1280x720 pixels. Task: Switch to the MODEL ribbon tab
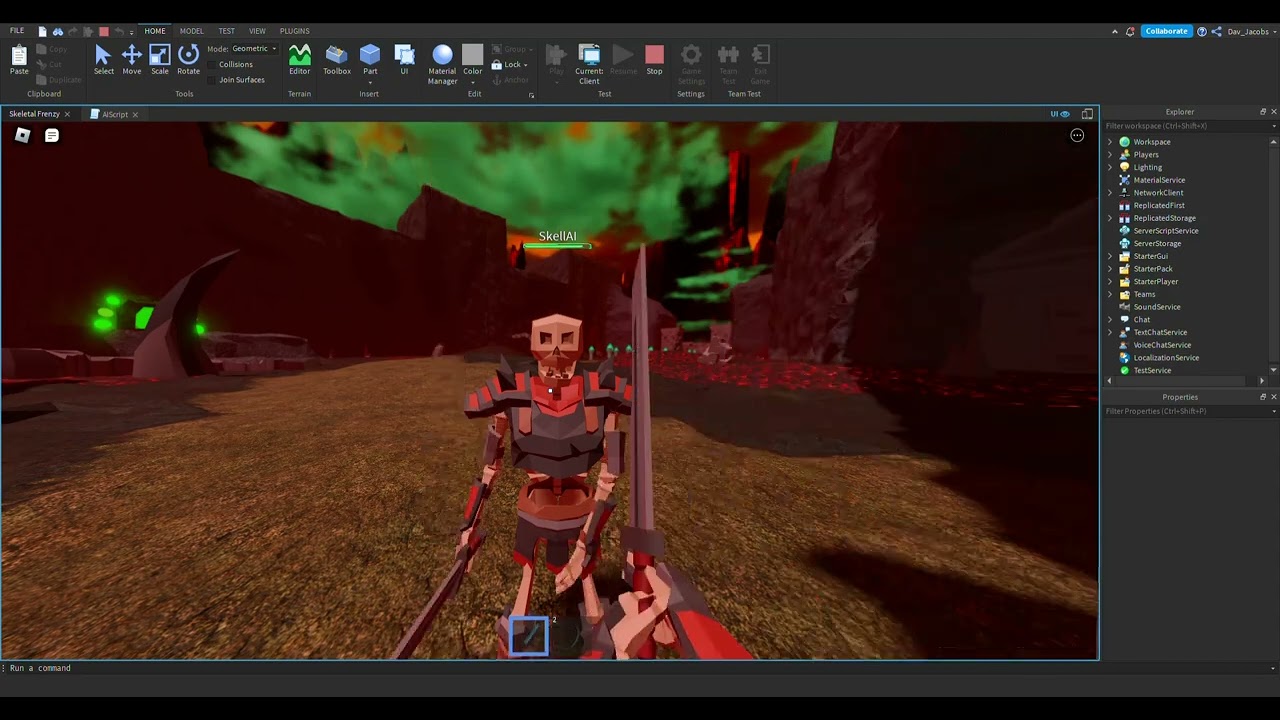(191, 31)
